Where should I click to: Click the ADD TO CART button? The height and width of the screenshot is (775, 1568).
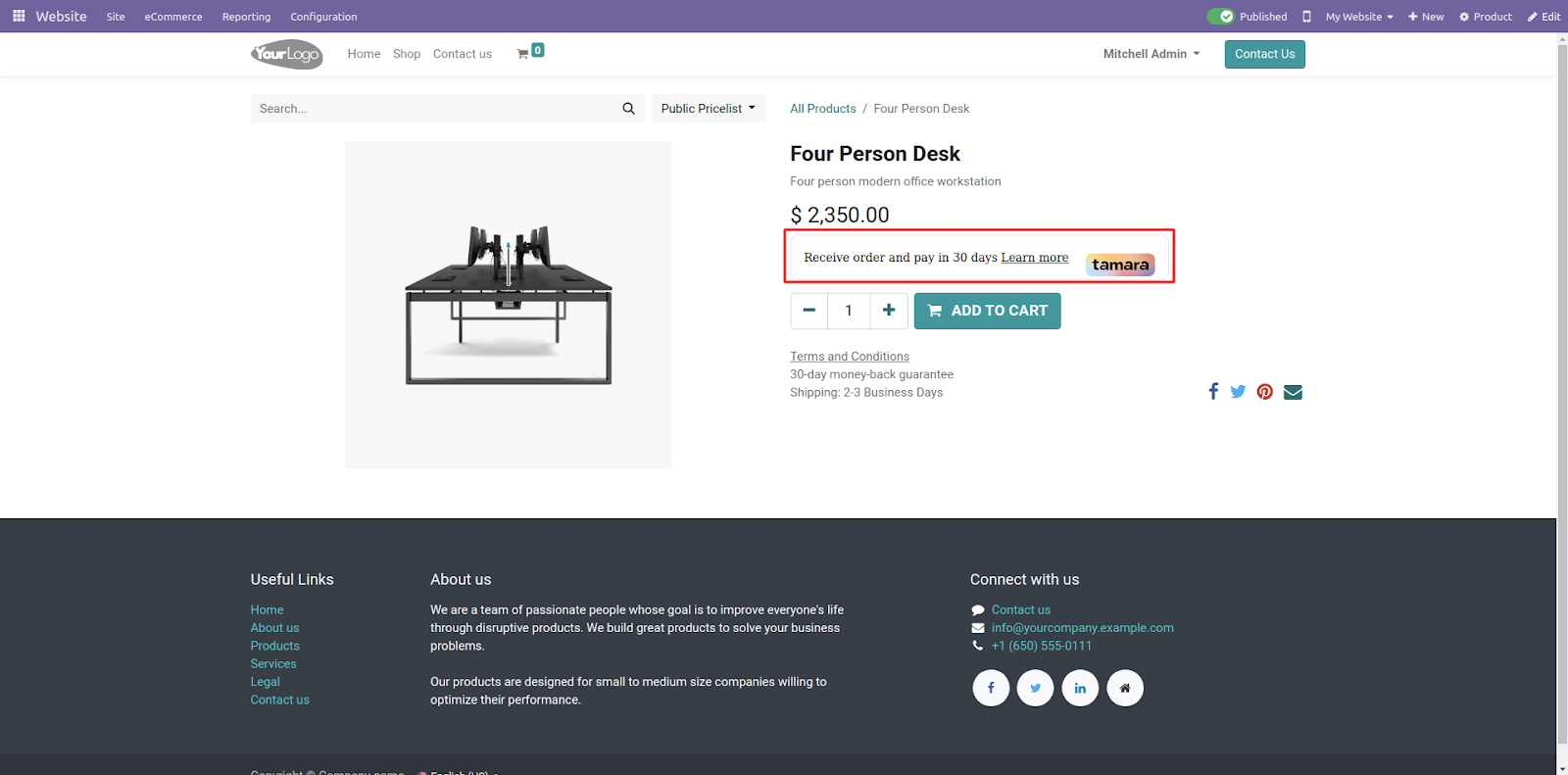click(987, 311)
